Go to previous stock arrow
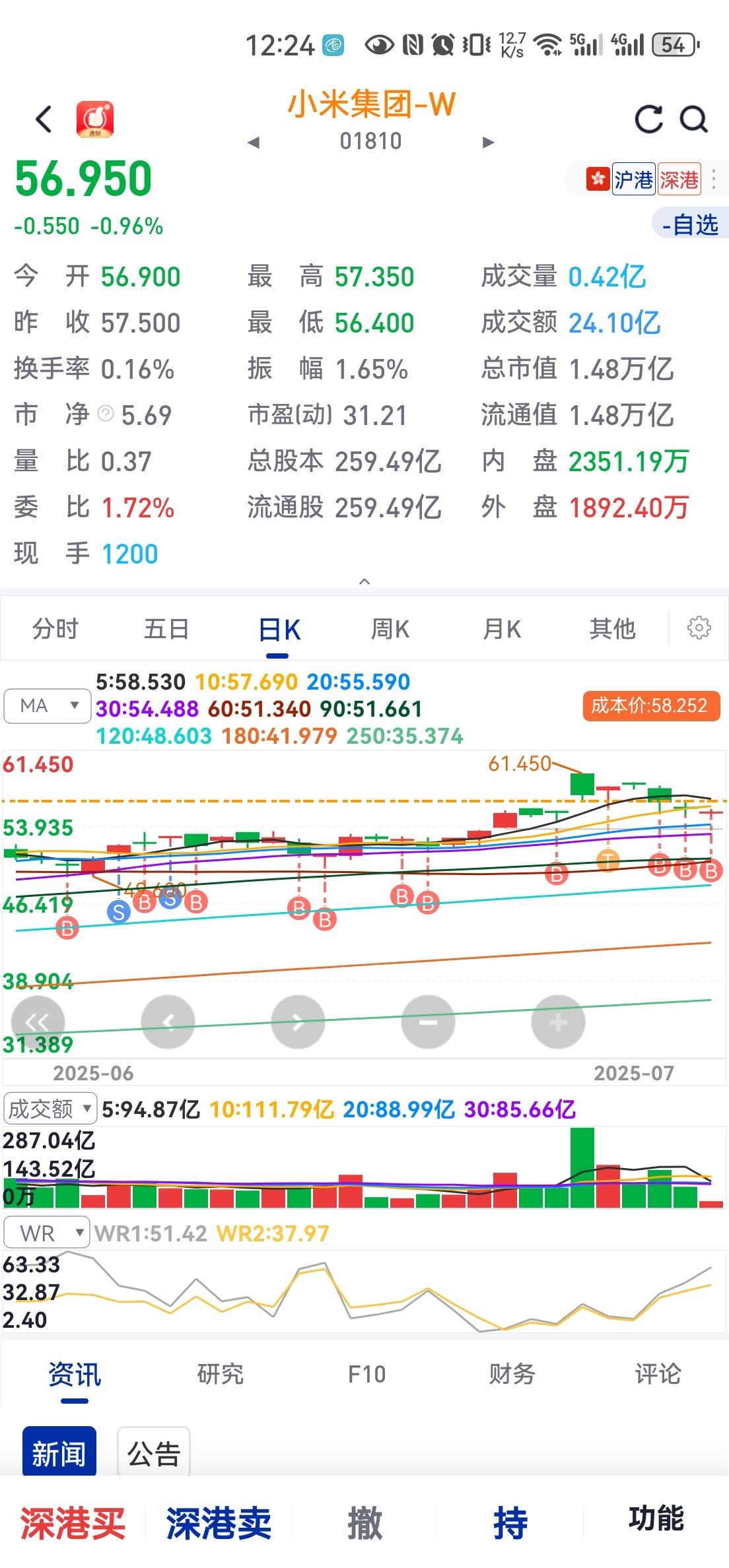 tap(254, 142)
